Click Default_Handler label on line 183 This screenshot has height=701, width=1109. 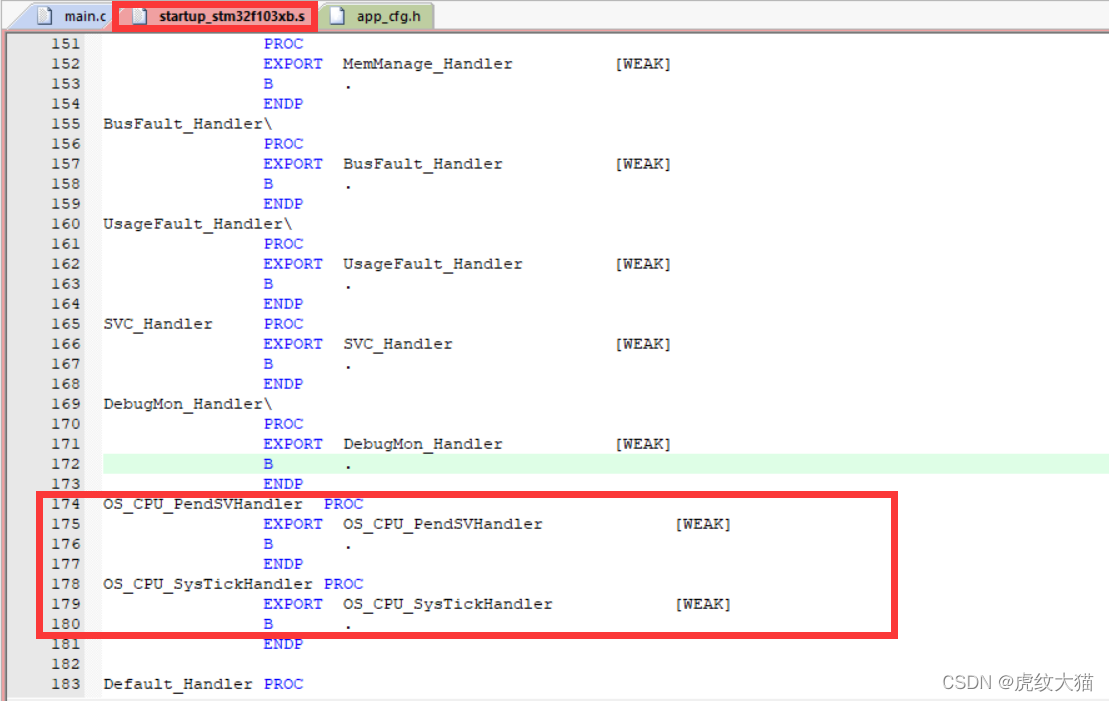(178, 684)
